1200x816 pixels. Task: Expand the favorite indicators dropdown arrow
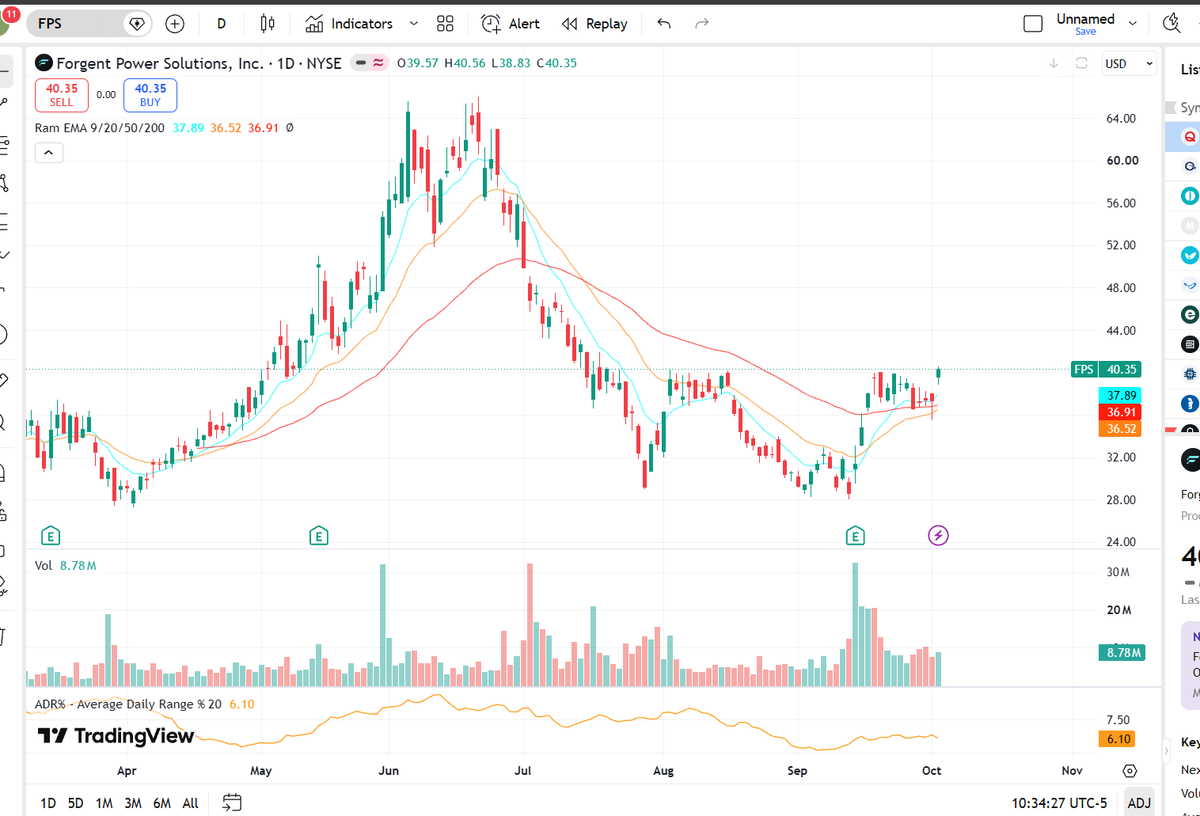414,23
